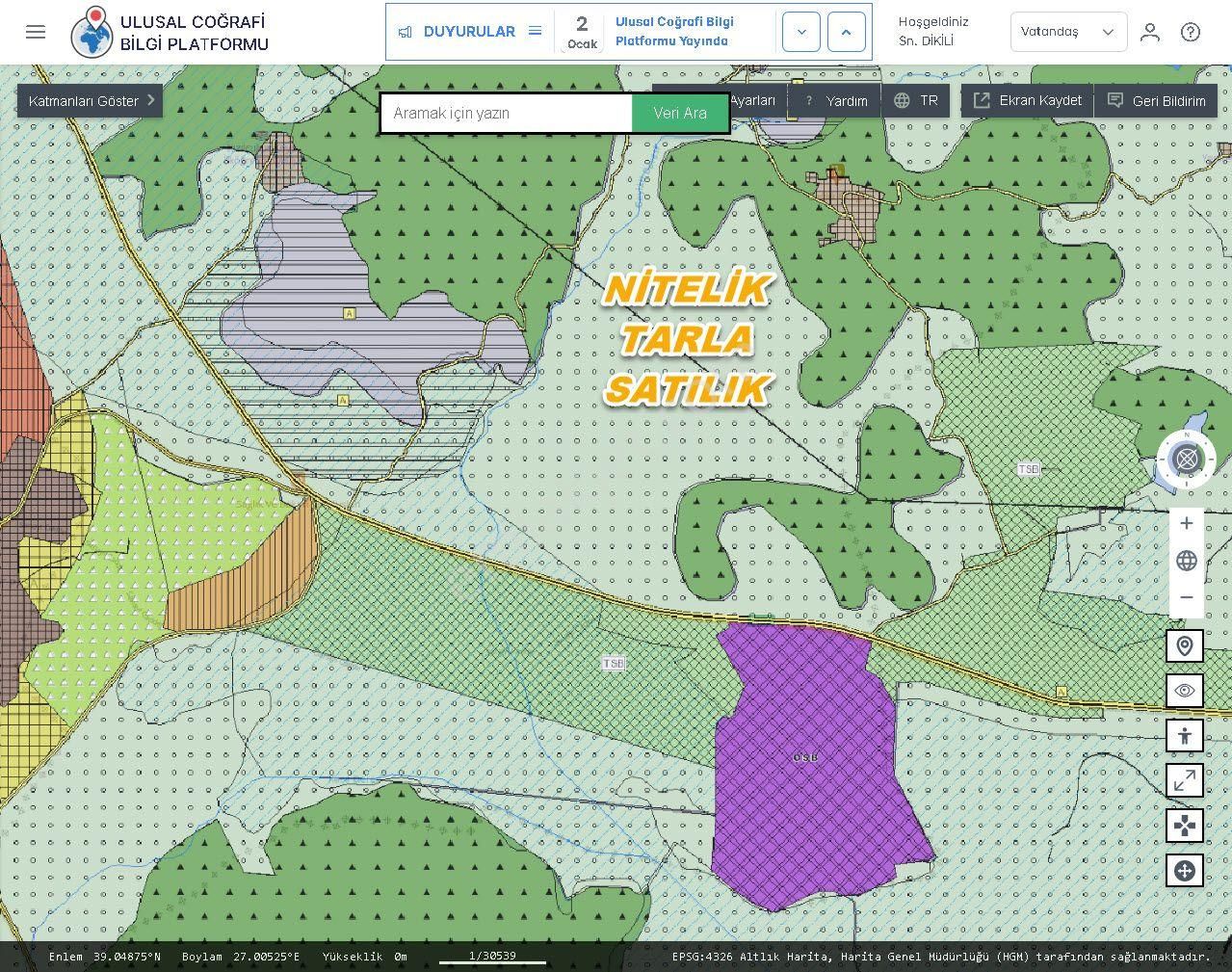Screen dimensions: 1232x972
Task: Toggle visibility with the eye icon
Action: pos(1184,691)
